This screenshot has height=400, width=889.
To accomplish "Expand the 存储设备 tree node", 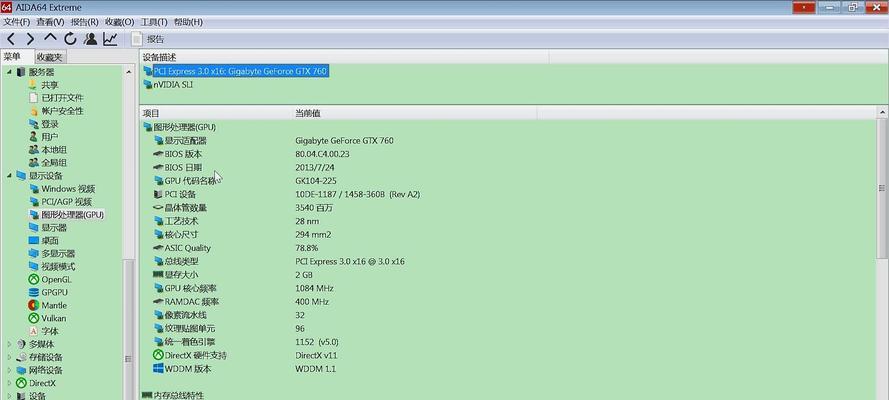I will [9, 357].
